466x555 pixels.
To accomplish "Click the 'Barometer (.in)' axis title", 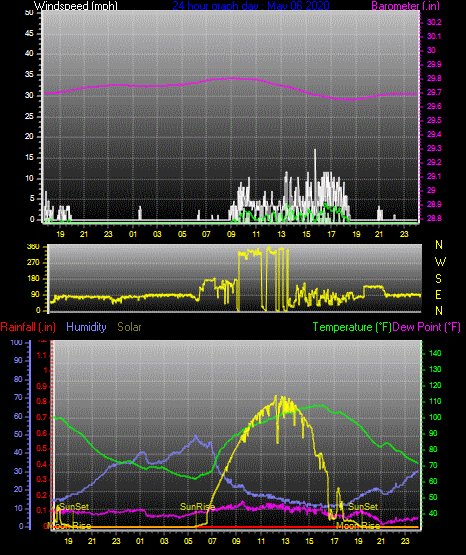I will [x=405, y=5].
